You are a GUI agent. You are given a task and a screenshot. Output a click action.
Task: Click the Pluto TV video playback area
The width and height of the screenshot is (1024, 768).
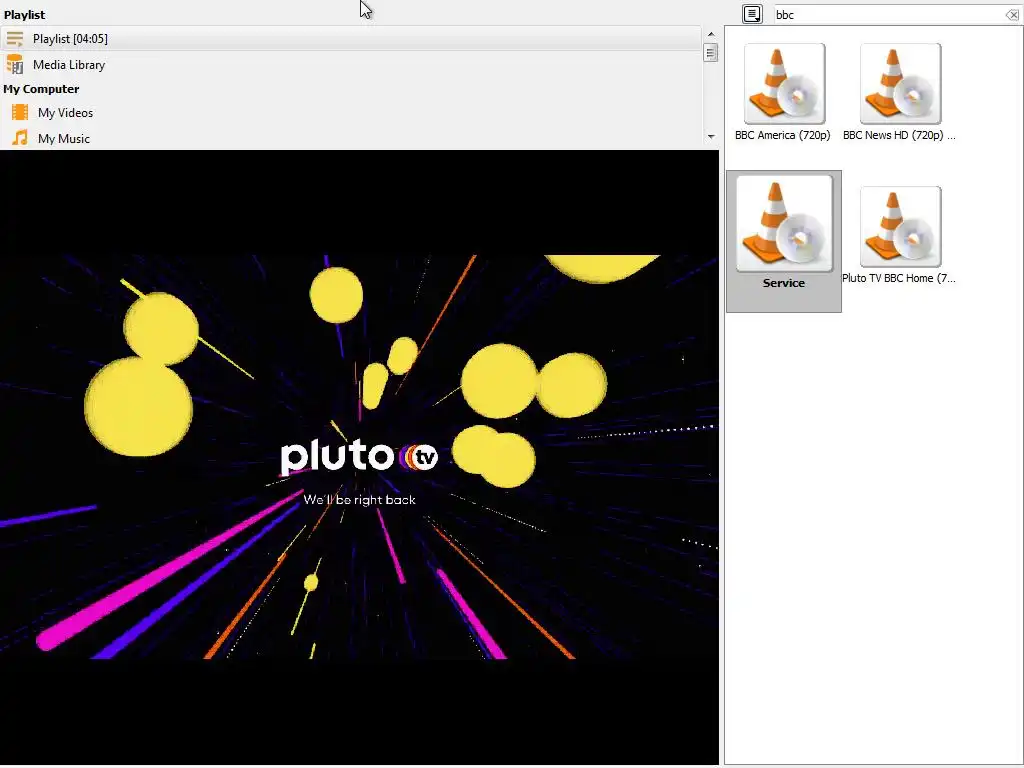click(x=359, y=457)
